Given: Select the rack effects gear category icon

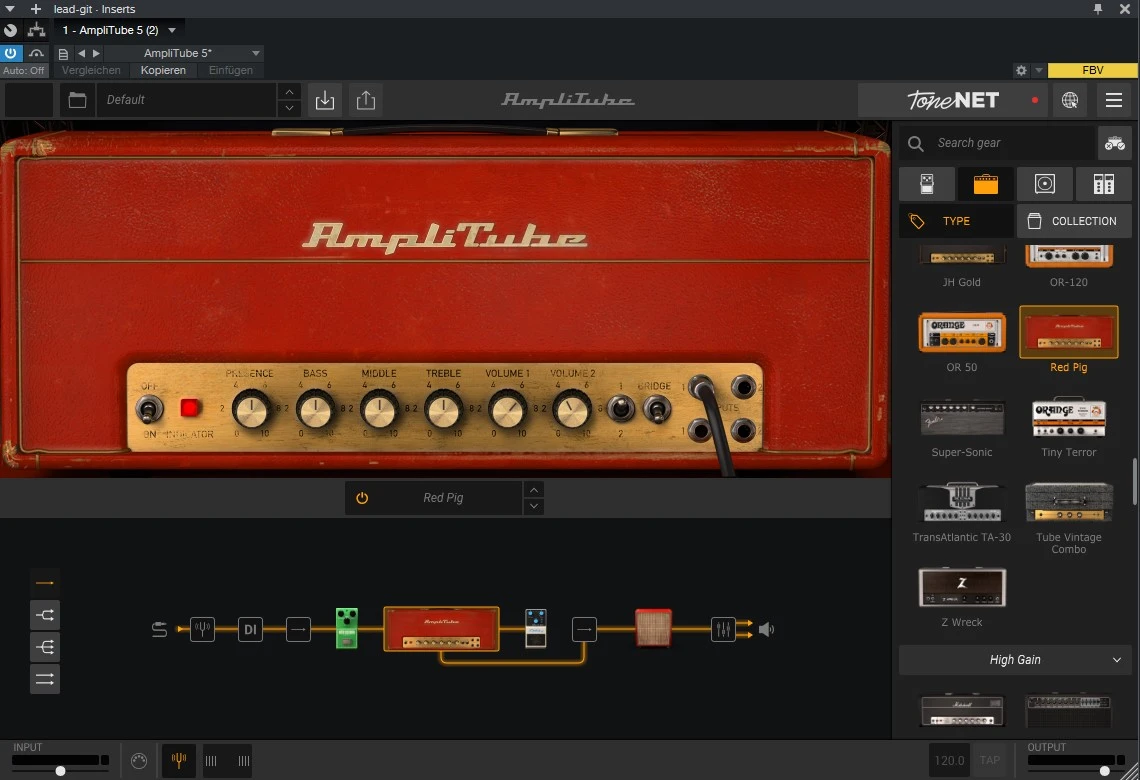Looking at the screenshot, I should [x=1103, y=184].
